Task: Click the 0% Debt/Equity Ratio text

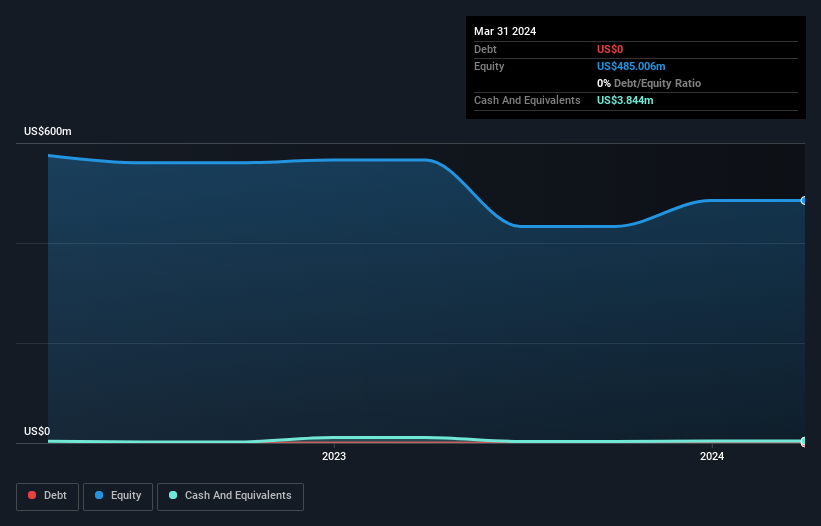Action: 649,83
